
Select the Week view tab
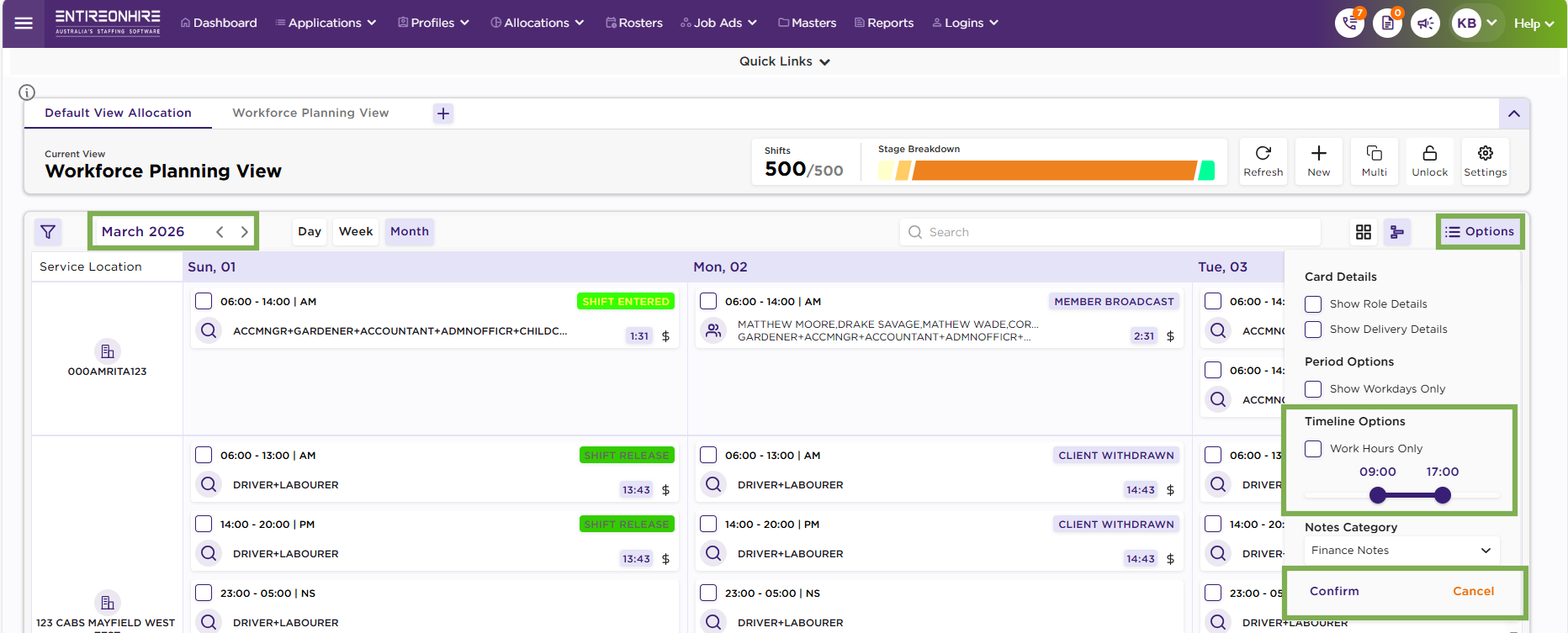355,231
